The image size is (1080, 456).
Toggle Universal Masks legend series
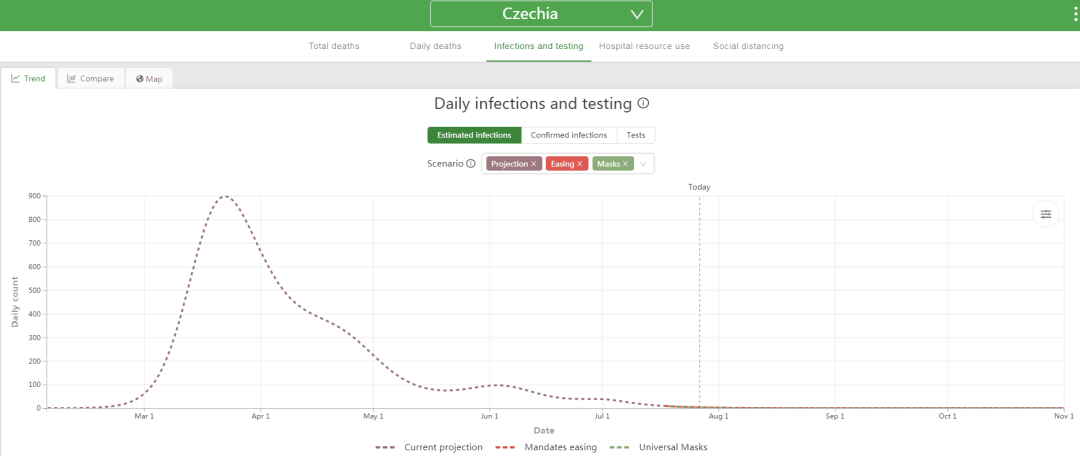click(658, 447)
